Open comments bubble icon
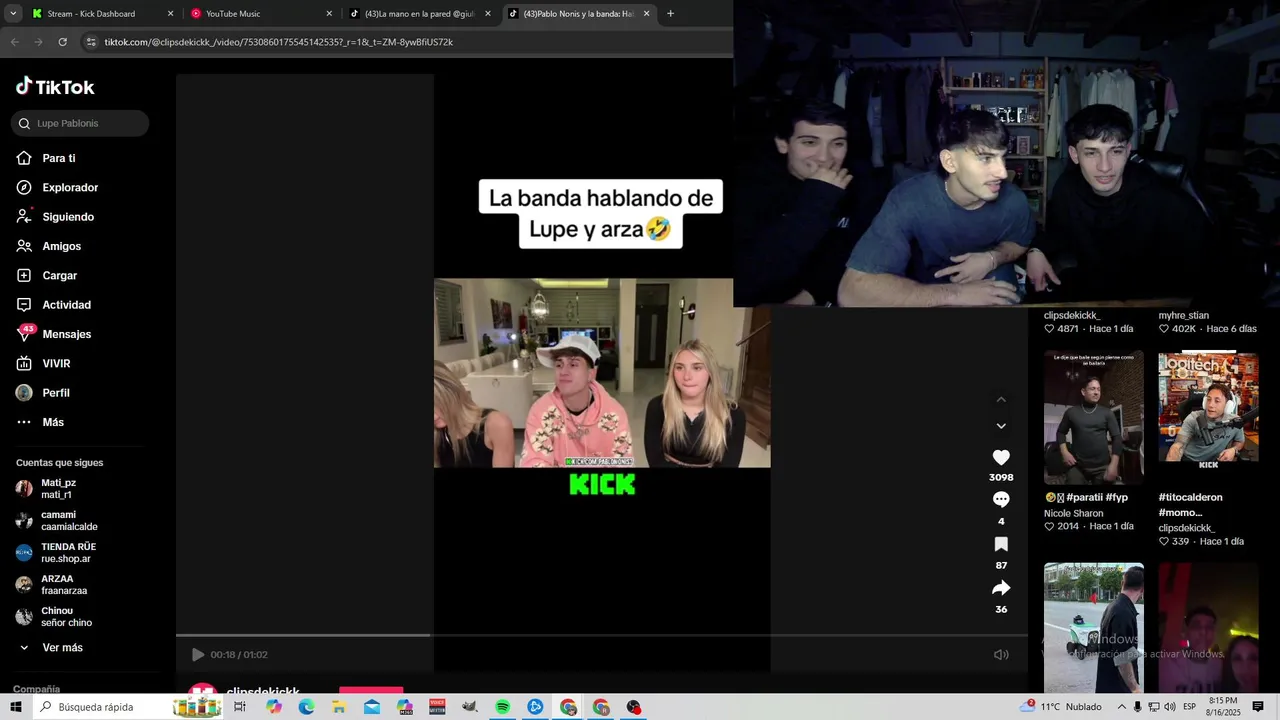Screen dimensions: 1280x720 point(1001,499)
